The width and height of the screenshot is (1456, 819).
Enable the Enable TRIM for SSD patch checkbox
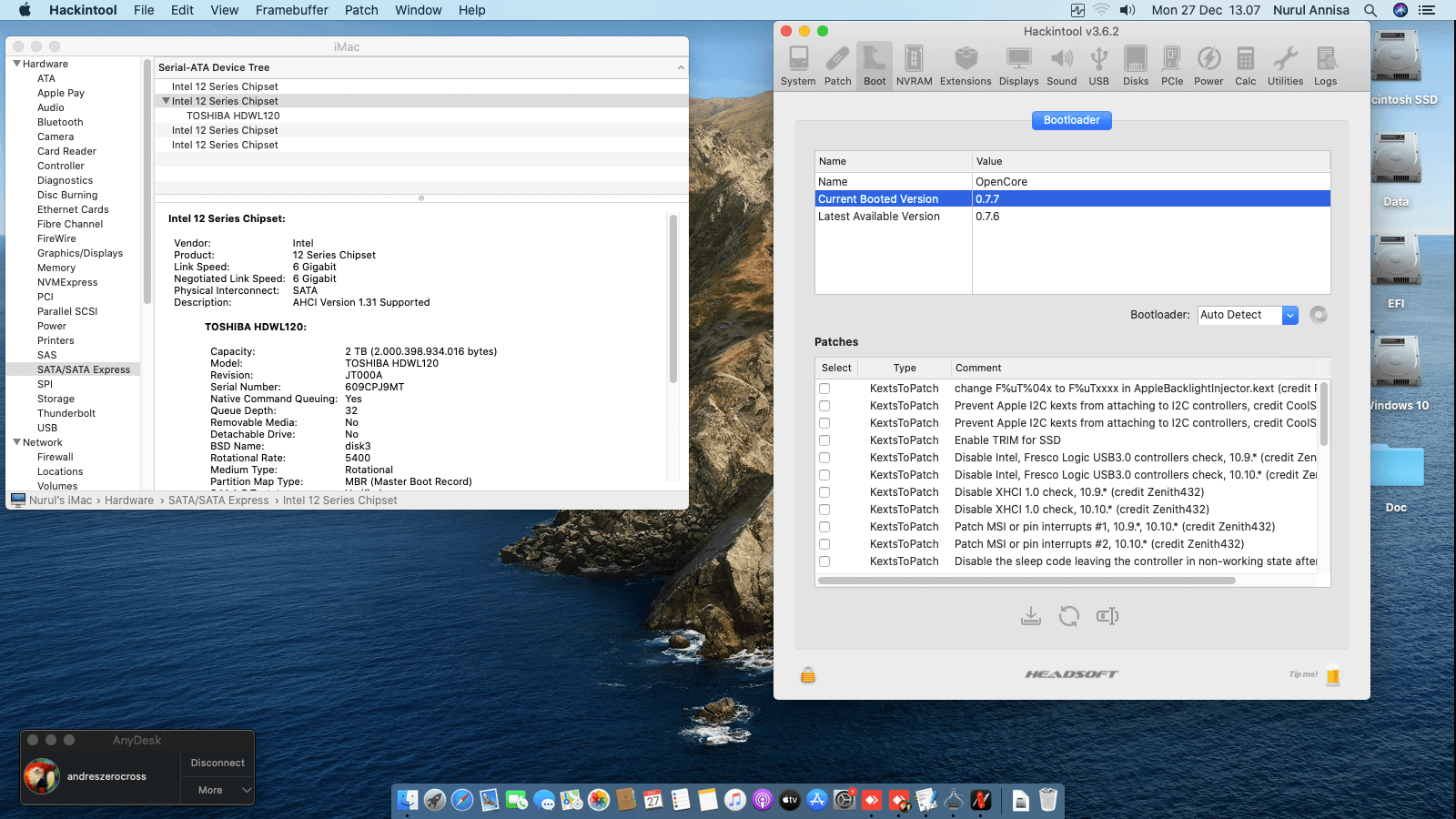click(824, 440)
